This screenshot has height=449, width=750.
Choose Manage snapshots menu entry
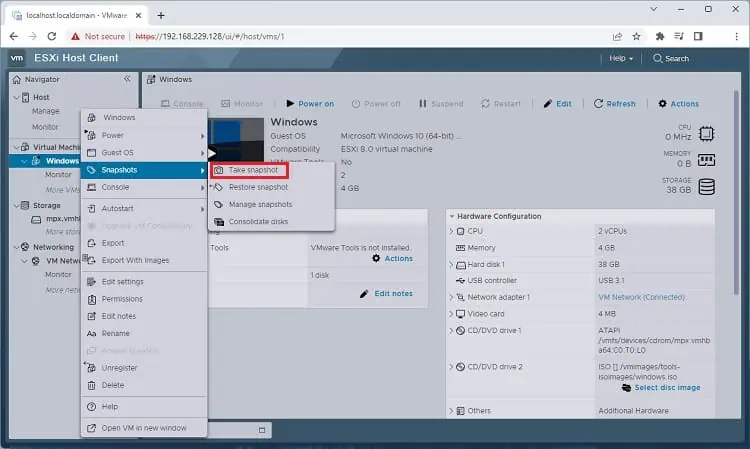(x=260, y=205)
